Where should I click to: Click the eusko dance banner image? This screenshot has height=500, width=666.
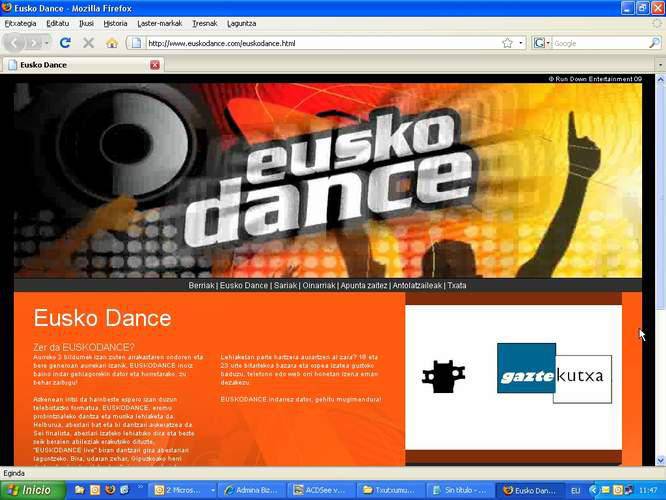(x=328, y=180)
